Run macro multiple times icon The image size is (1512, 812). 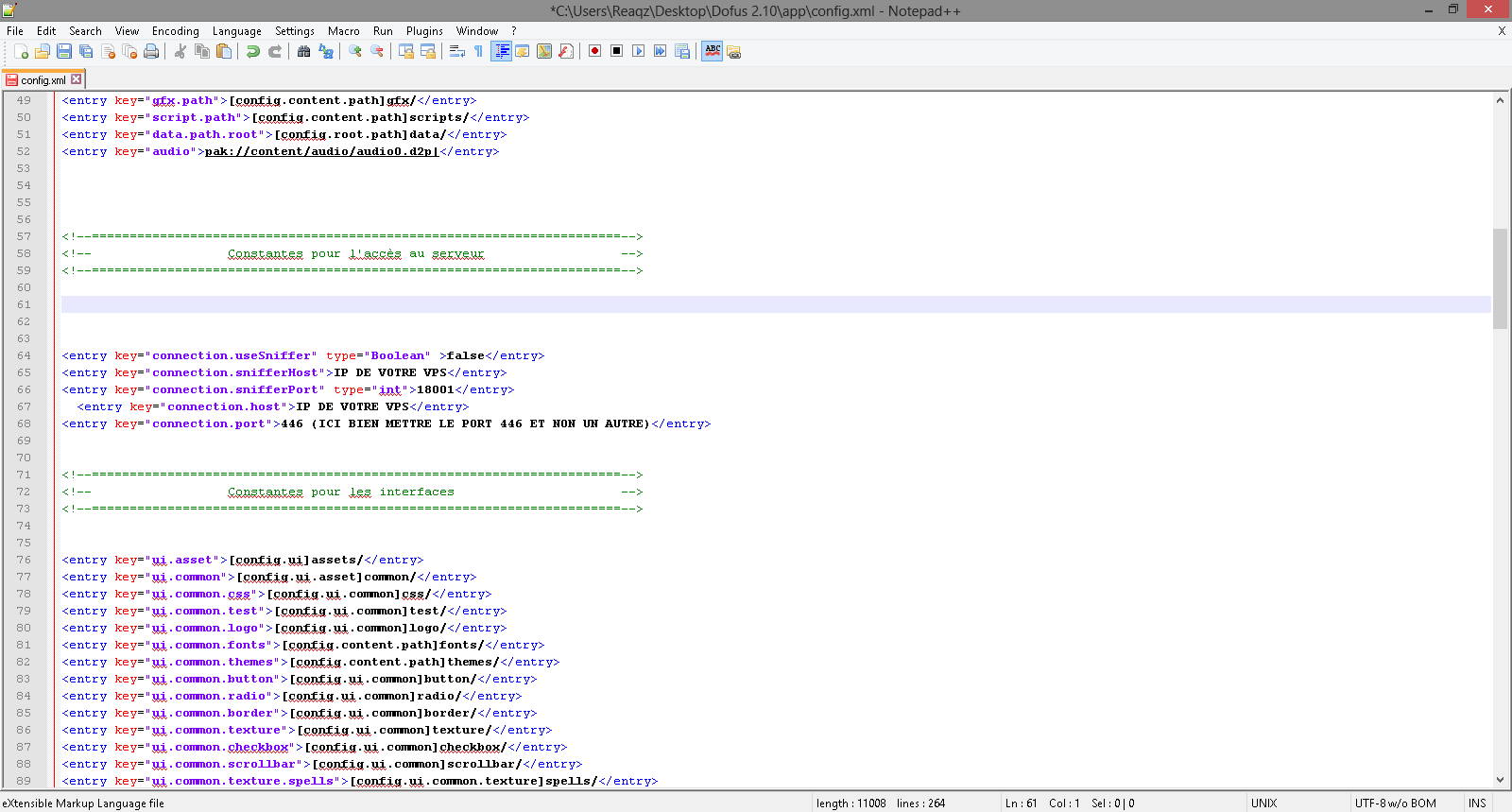click(x=660, y=51)
